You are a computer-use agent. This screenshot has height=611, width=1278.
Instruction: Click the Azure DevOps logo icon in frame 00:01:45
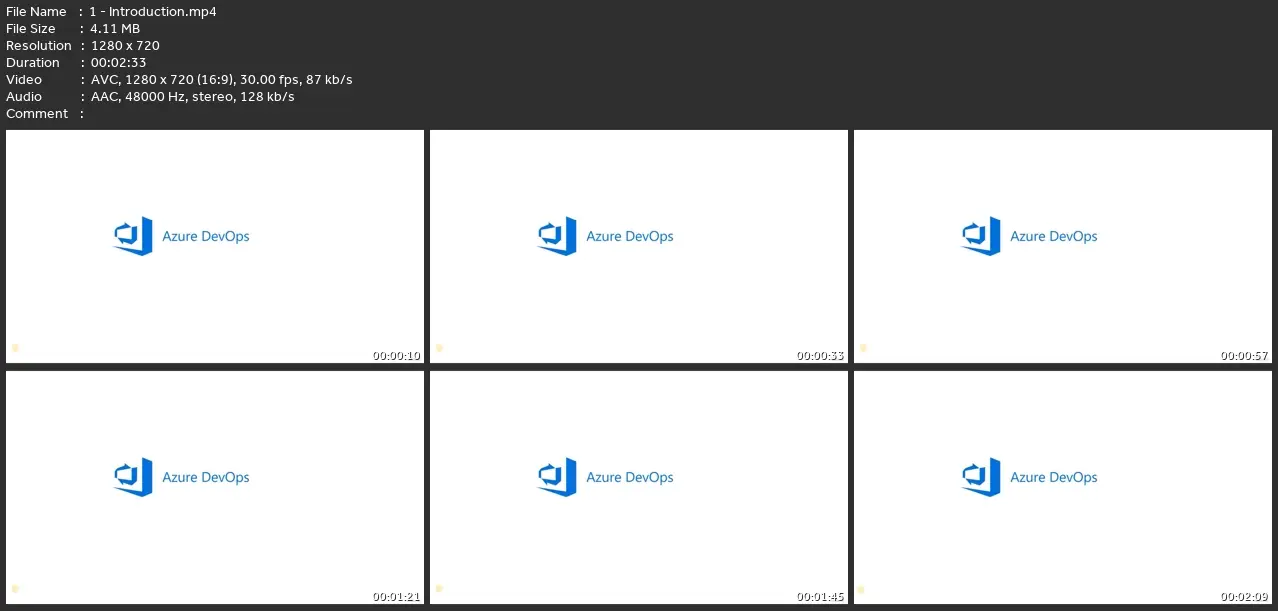click(x=557, y=477)
